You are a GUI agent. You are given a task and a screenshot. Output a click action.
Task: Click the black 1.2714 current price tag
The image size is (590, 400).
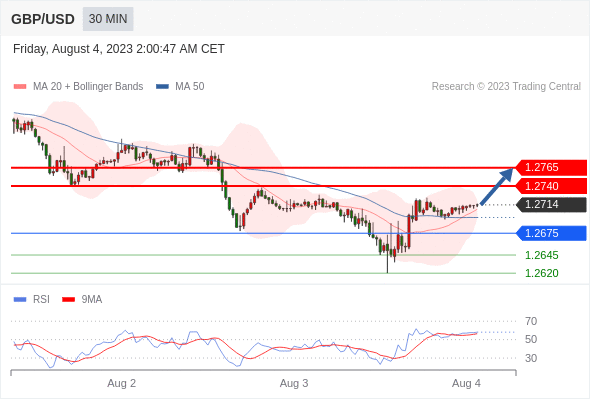click(x=551, y=204)
